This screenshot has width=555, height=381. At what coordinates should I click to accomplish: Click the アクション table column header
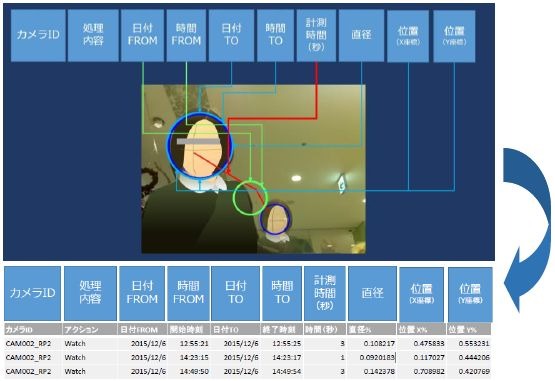(90, 329)
